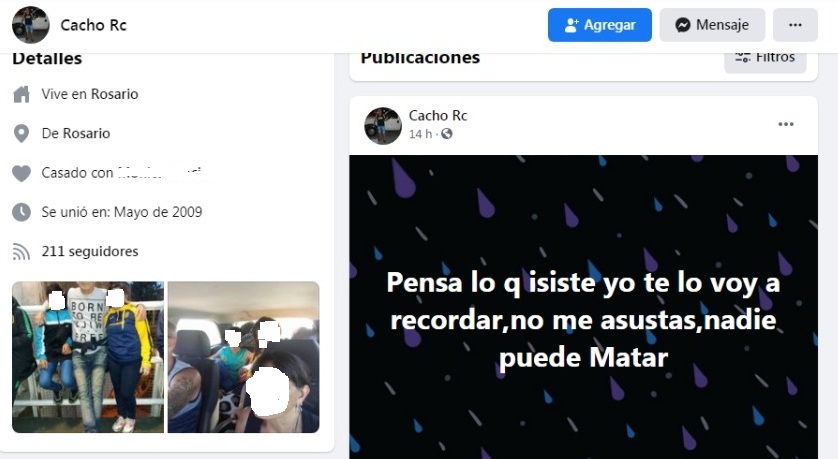Click the home icon beside Vive en Rosario

(21, 95)
